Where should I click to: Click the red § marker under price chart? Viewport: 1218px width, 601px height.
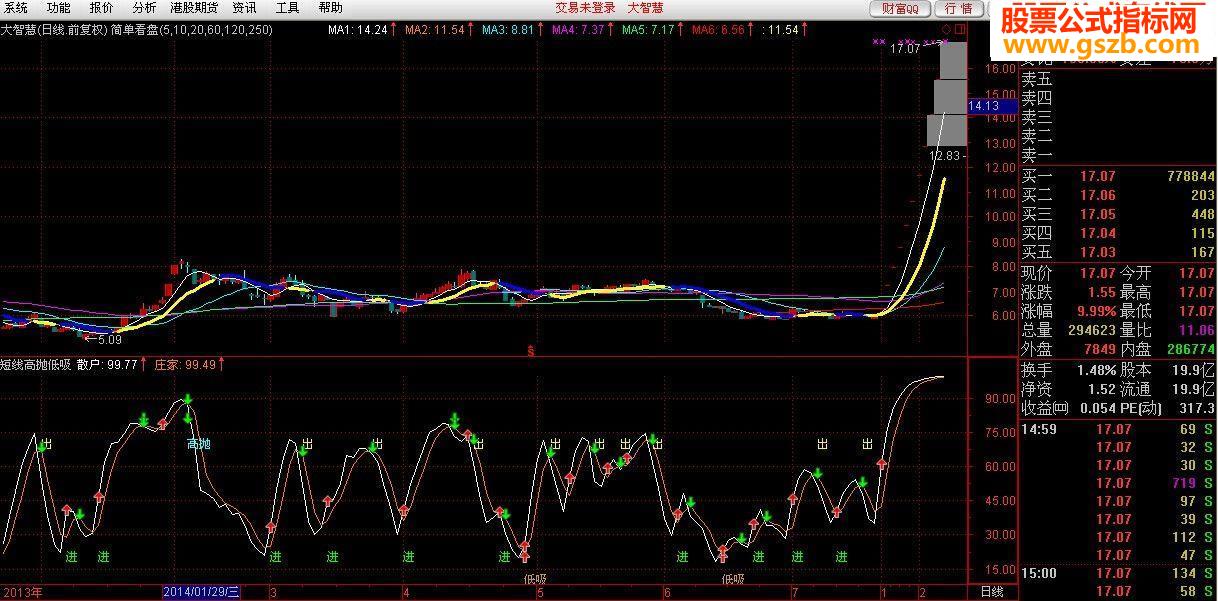pos(531,350)
